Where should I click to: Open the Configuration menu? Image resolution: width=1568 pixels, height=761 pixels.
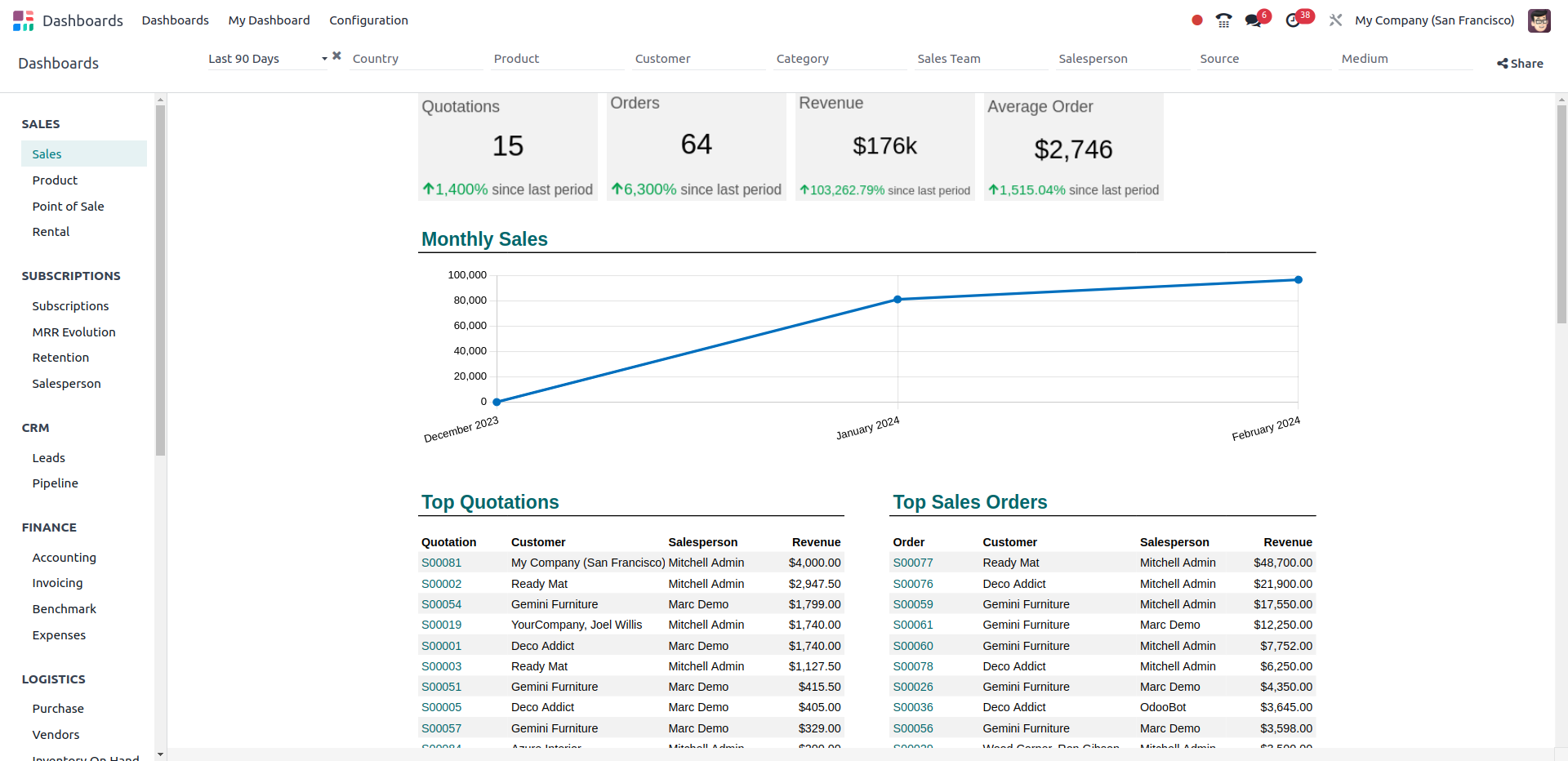368,20
